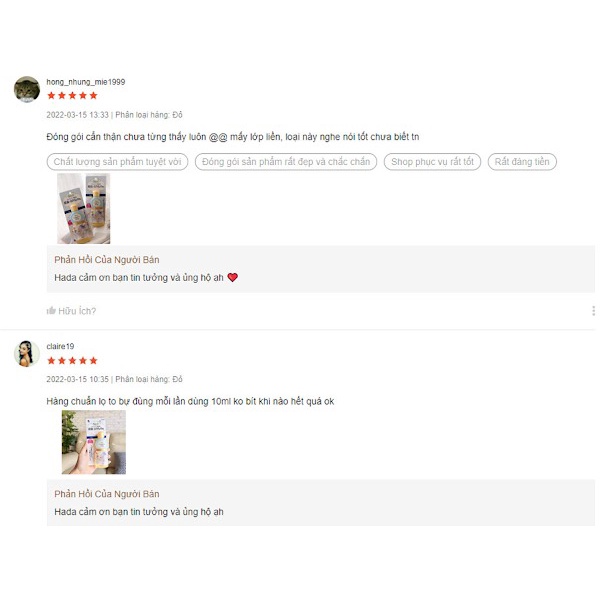Viewport: 603px width, 603px height.
Task: Click the 2022-03-15 13:33 review timestamp
Action: click(x=78, y=115)
